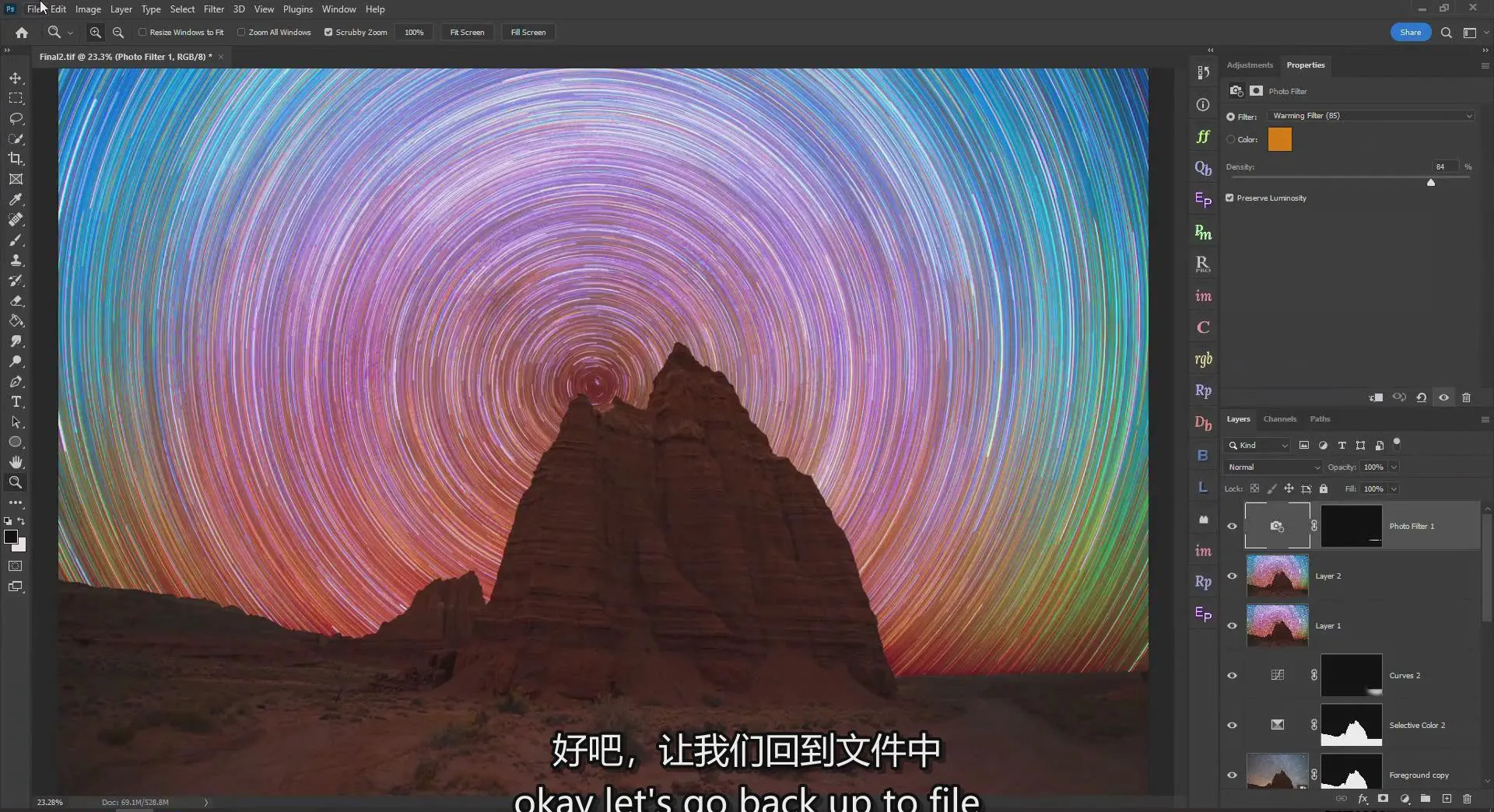The height and width of the screenshot is (812, 1494).
Task: Uncheck Preserve Luminosity
Action: tap(1229, 198)
